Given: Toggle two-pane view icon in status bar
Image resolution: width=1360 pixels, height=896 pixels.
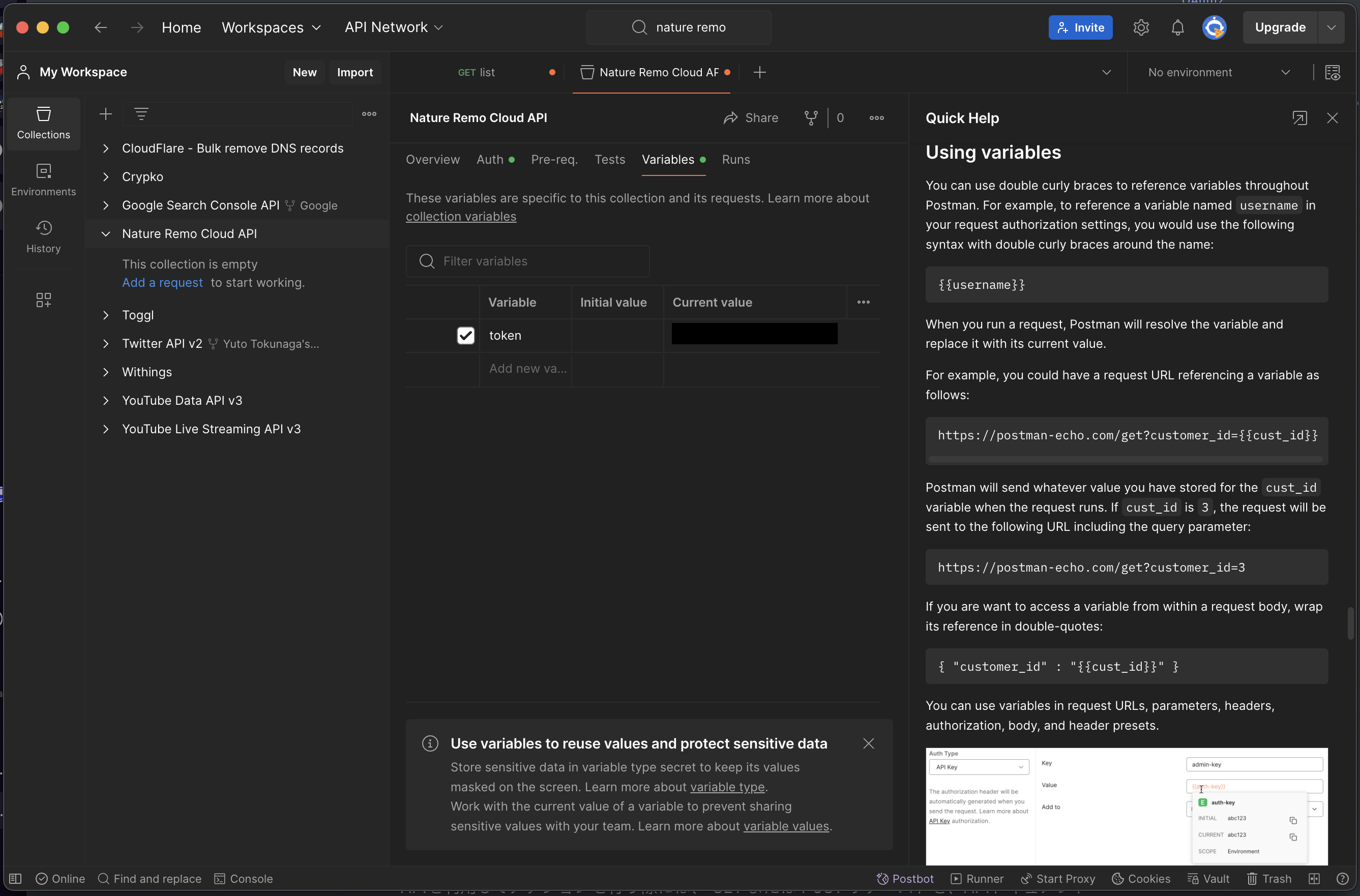Looking at the screenshot, I should click(x=1314, y=879).
